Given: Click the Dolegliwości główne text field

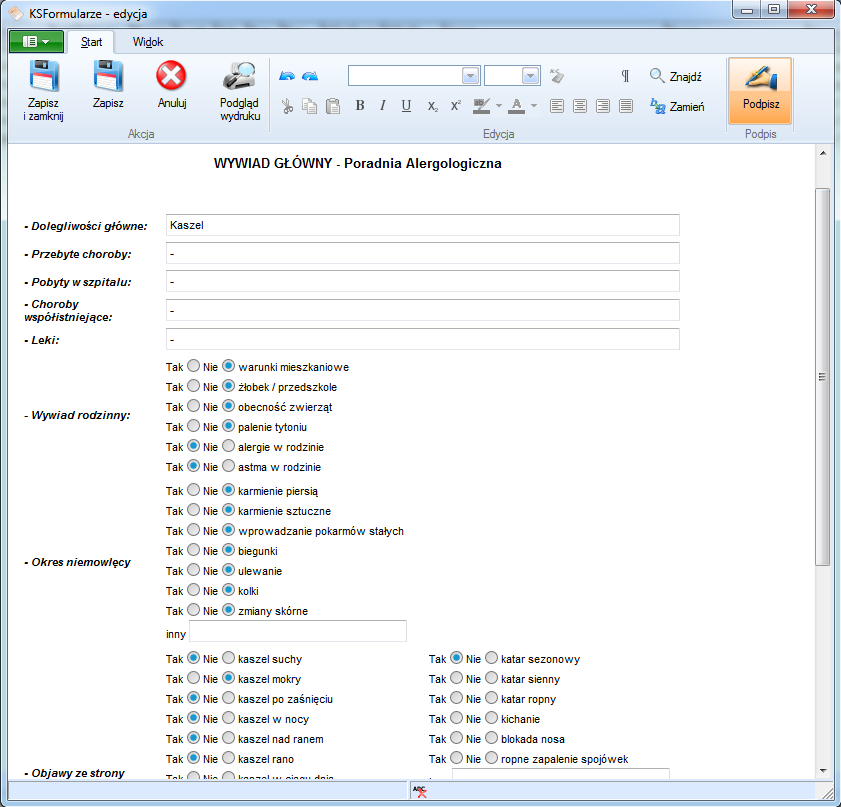Looking at the screenshot, I should tap(423, 225).
